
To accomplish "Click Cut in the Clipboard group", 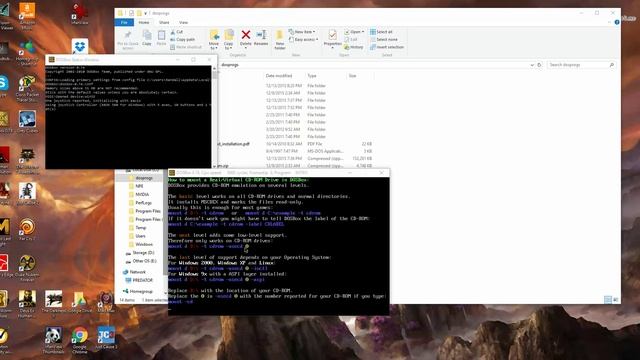I will [177, 32].
